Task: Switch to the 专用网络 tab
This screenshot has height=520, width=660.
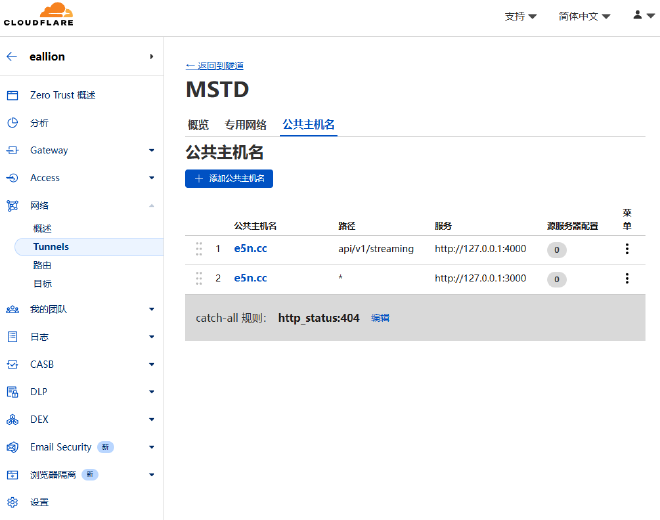Action: click(245, 125)
